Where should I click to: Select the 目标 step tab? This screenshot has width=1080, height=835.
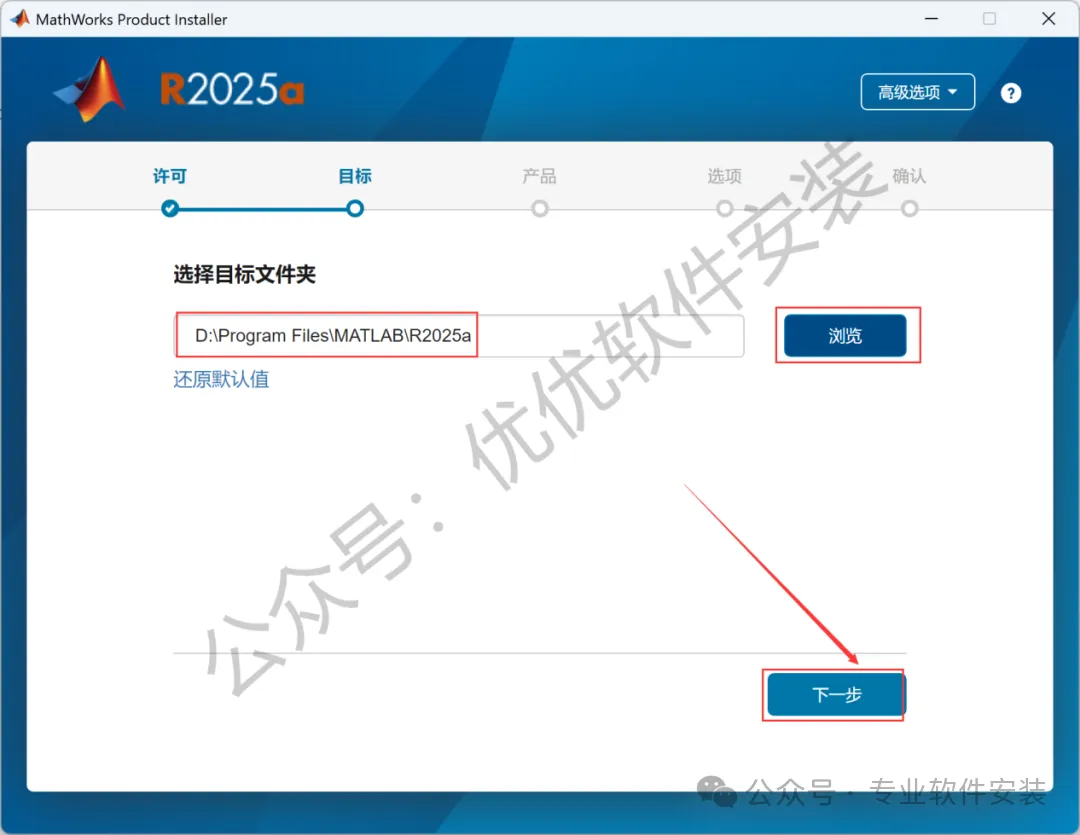click(x=355, y=176)
